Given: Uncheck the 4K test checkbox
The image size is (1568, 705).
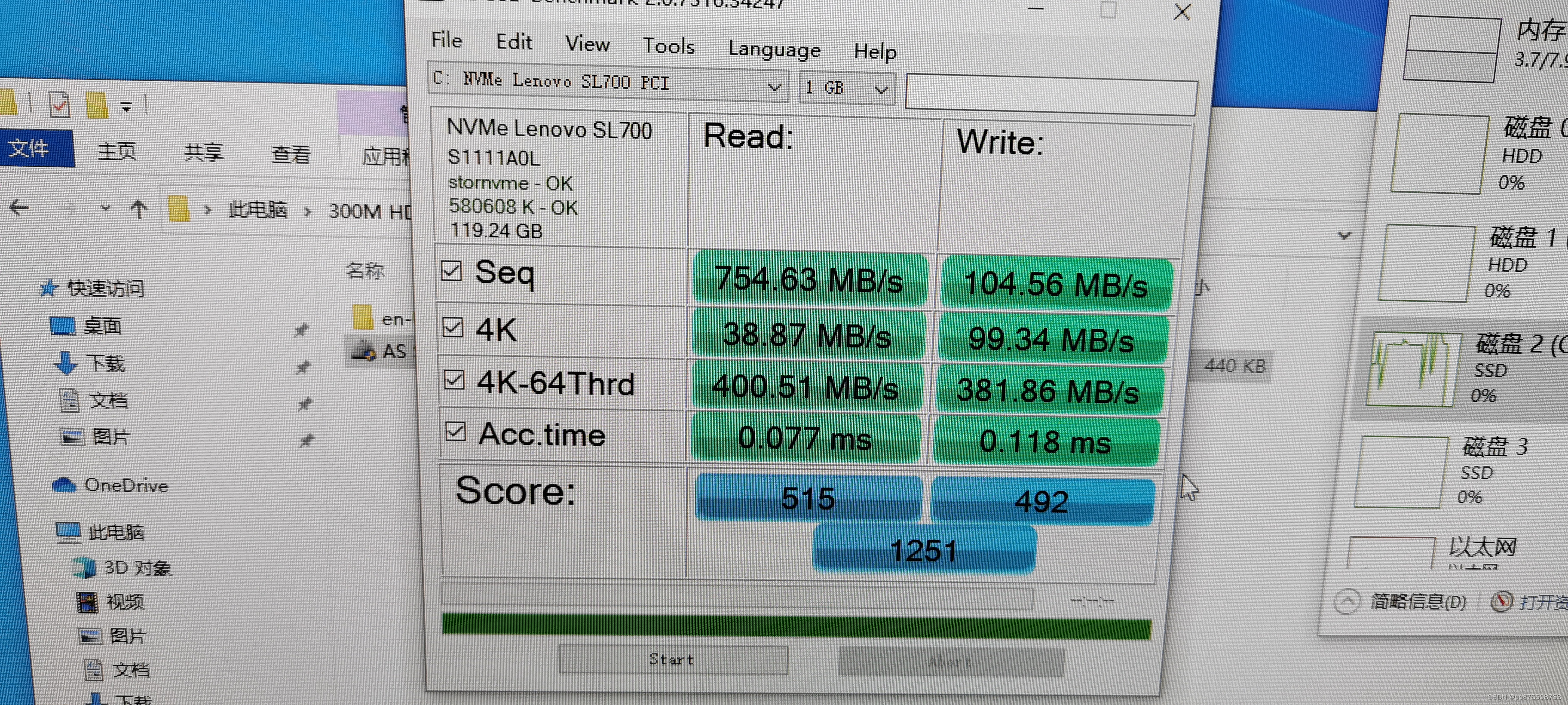Looking at the screenshot, I should pos(453,327).
